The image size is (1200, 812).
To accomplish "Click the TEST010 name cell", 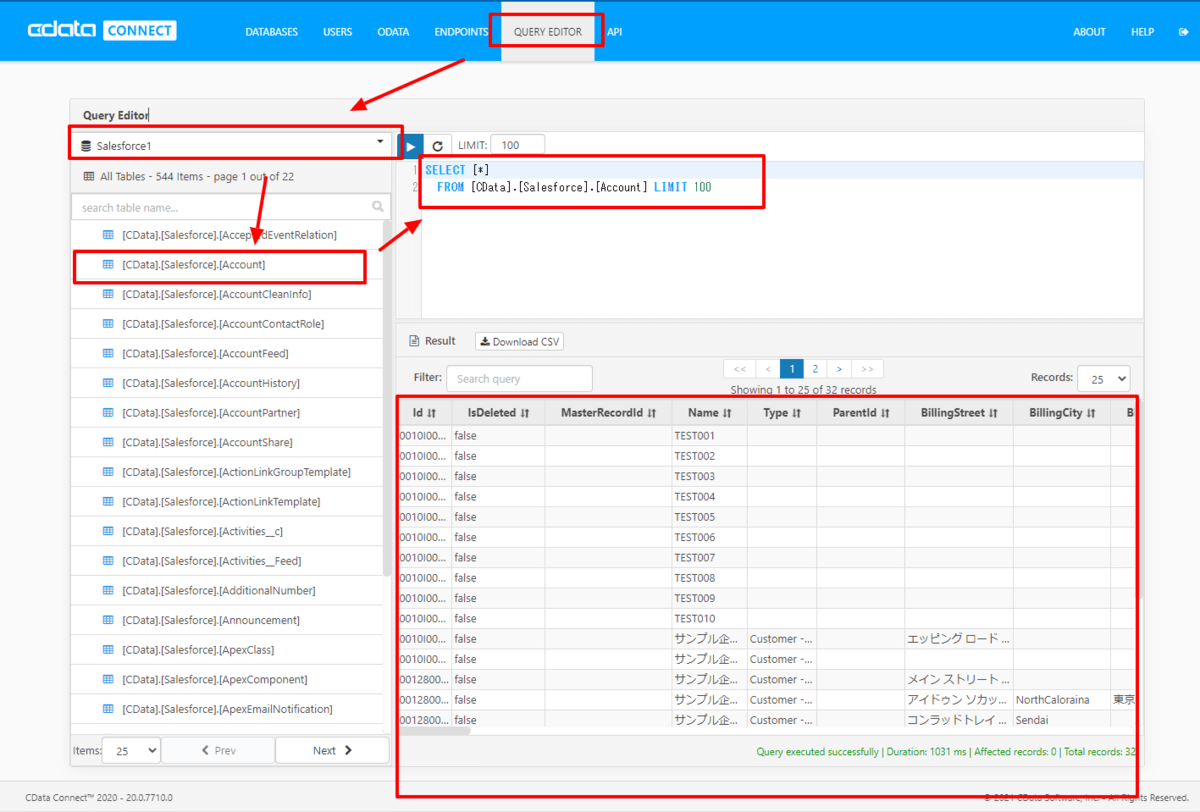I will coord(709,619).
